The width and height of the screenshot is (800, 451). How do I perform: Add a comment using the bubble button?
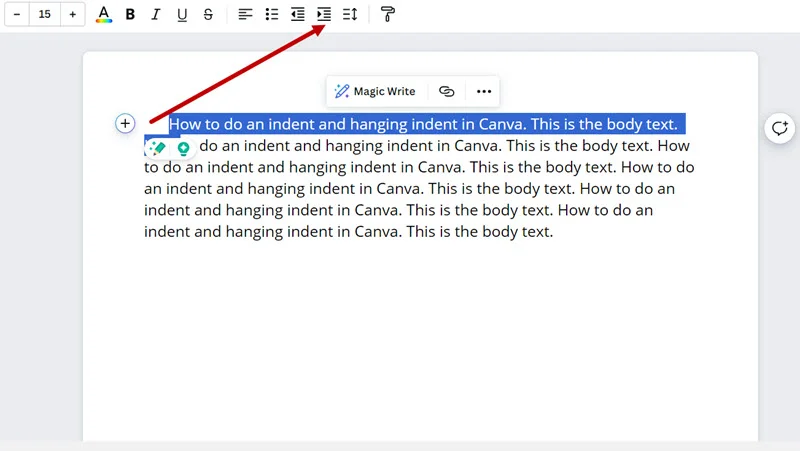[780, 128]
